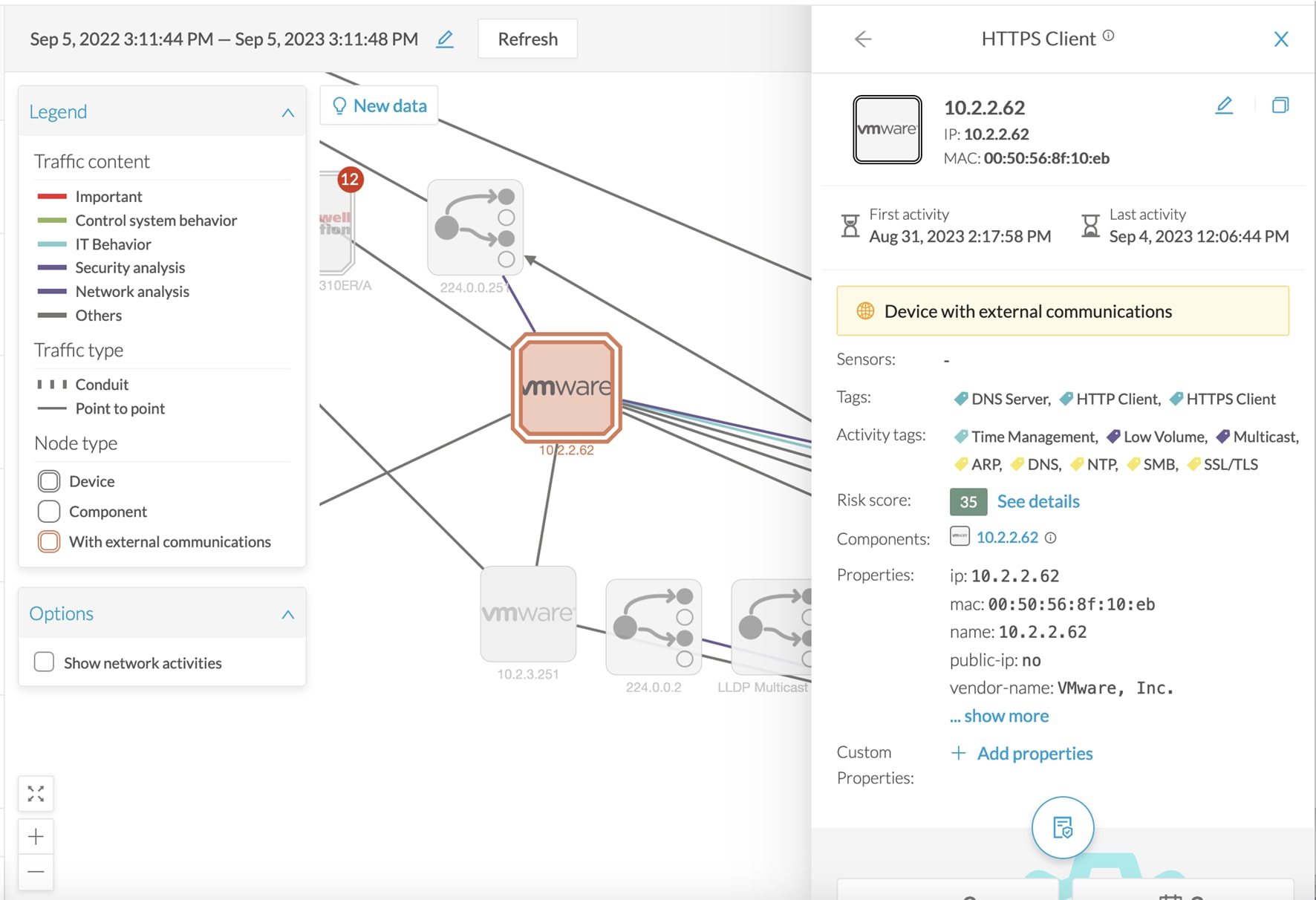The height and width of the screenshot is (900, 1316).
Task: Click the Time Management activity tag
Action: point(1026,437)
